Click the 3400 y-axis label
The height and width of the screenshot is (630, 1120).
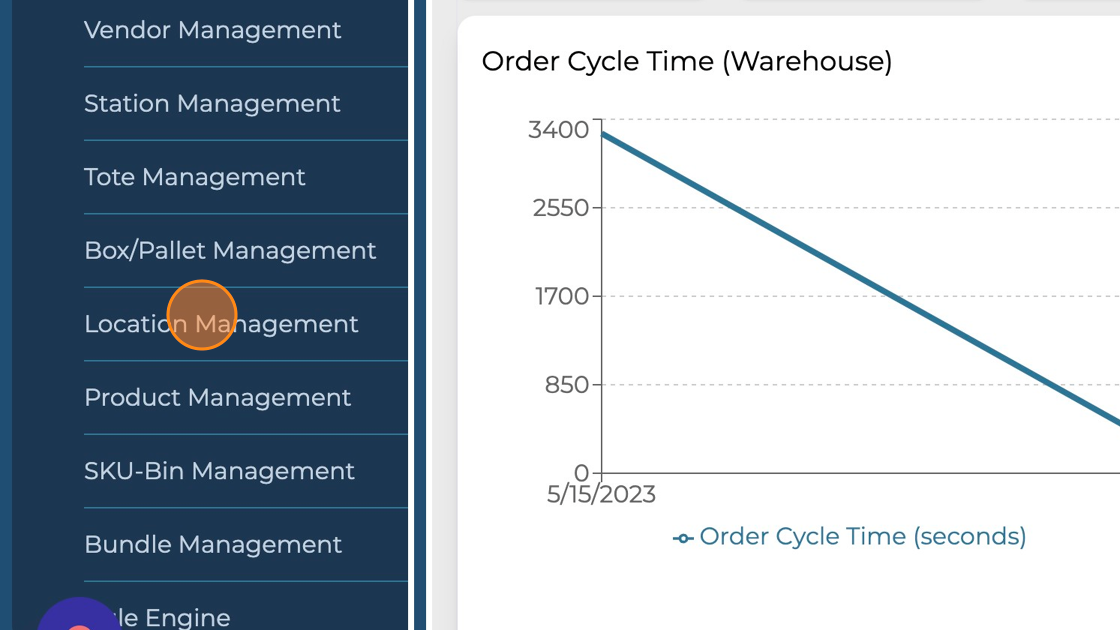pos(558,130)
